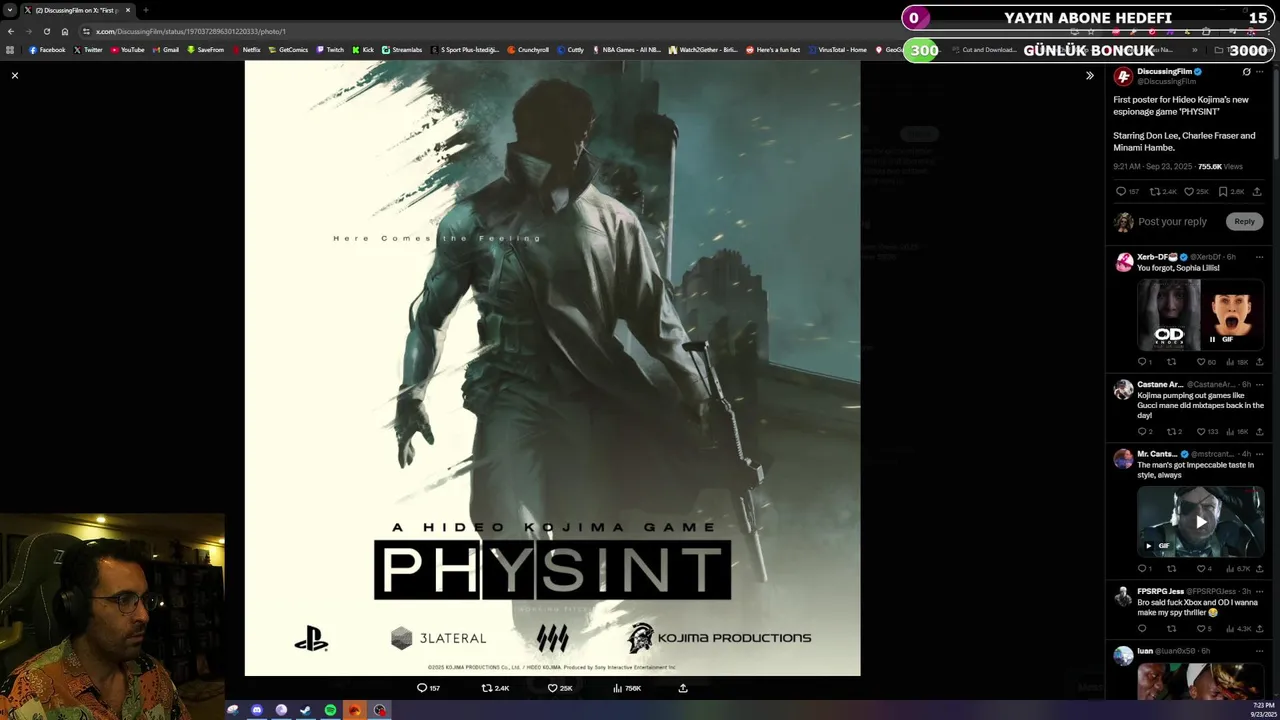Select the DiscussingFilm on X browser tab
This screenshot has width=1280, height=720.
(77, 10)
